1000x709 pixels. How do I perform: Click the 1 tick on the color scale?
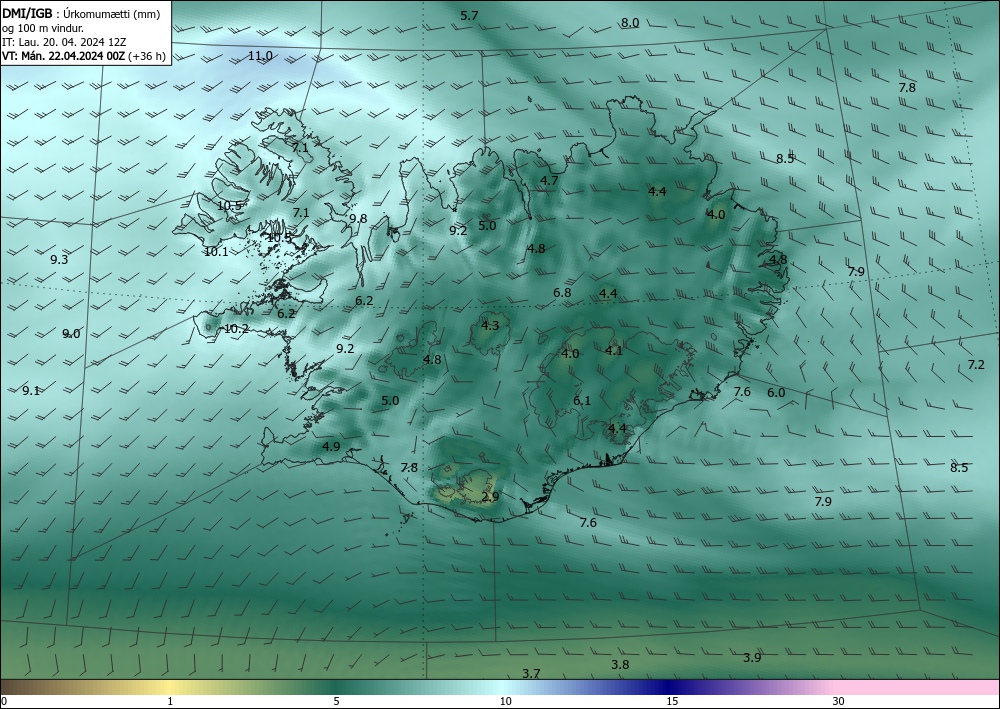[170, 701]
